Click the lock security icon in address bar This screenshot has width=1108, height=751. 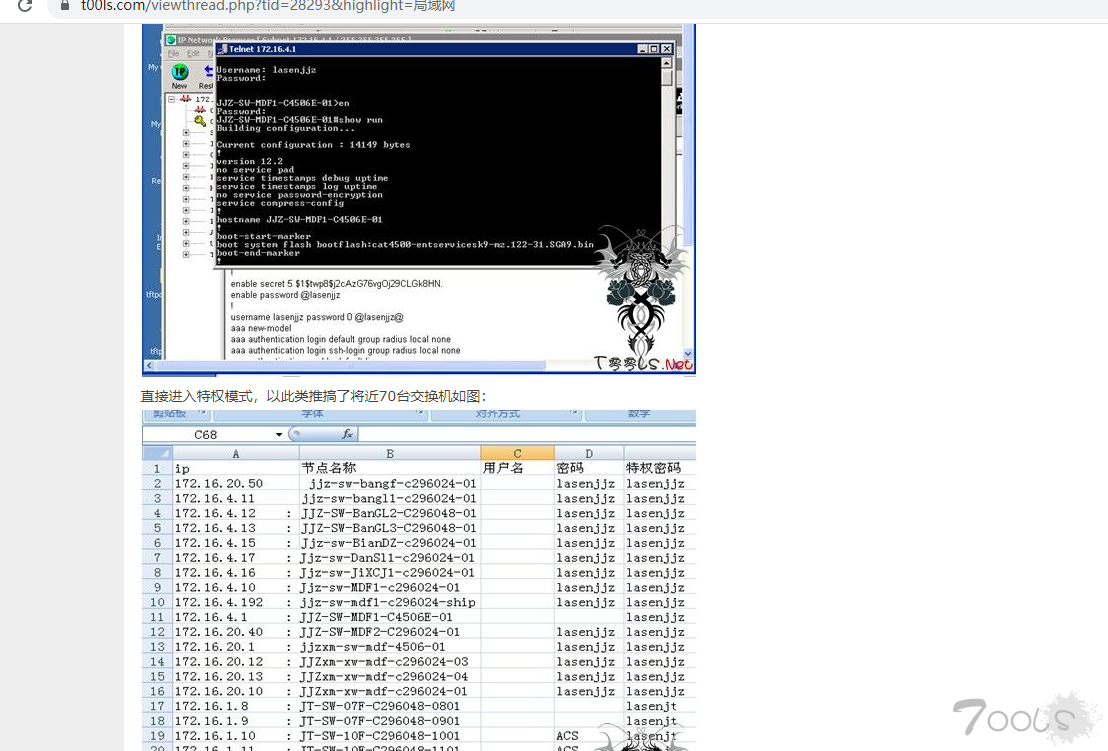[x=64, y=6]
